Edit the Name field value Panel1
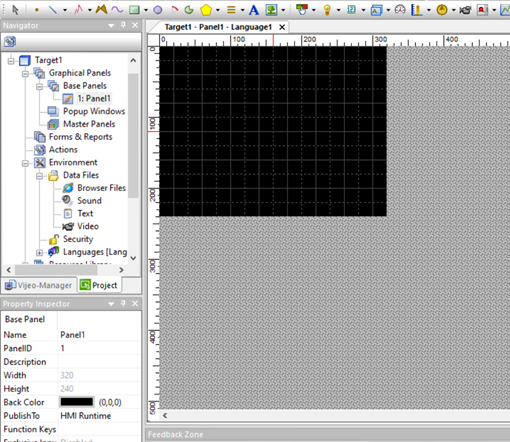The height and width of the screenshot is (442, 510). click(99, 335)
